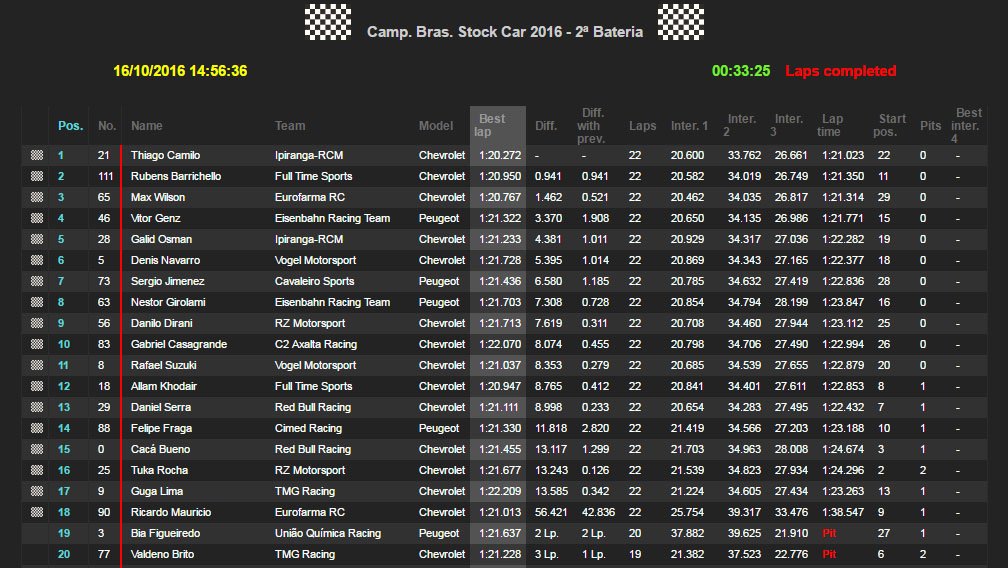Click Nestor Girolami's lap time 1:23.847
The height and width of the screenshot is (568, 1008).
click(843, 302)
